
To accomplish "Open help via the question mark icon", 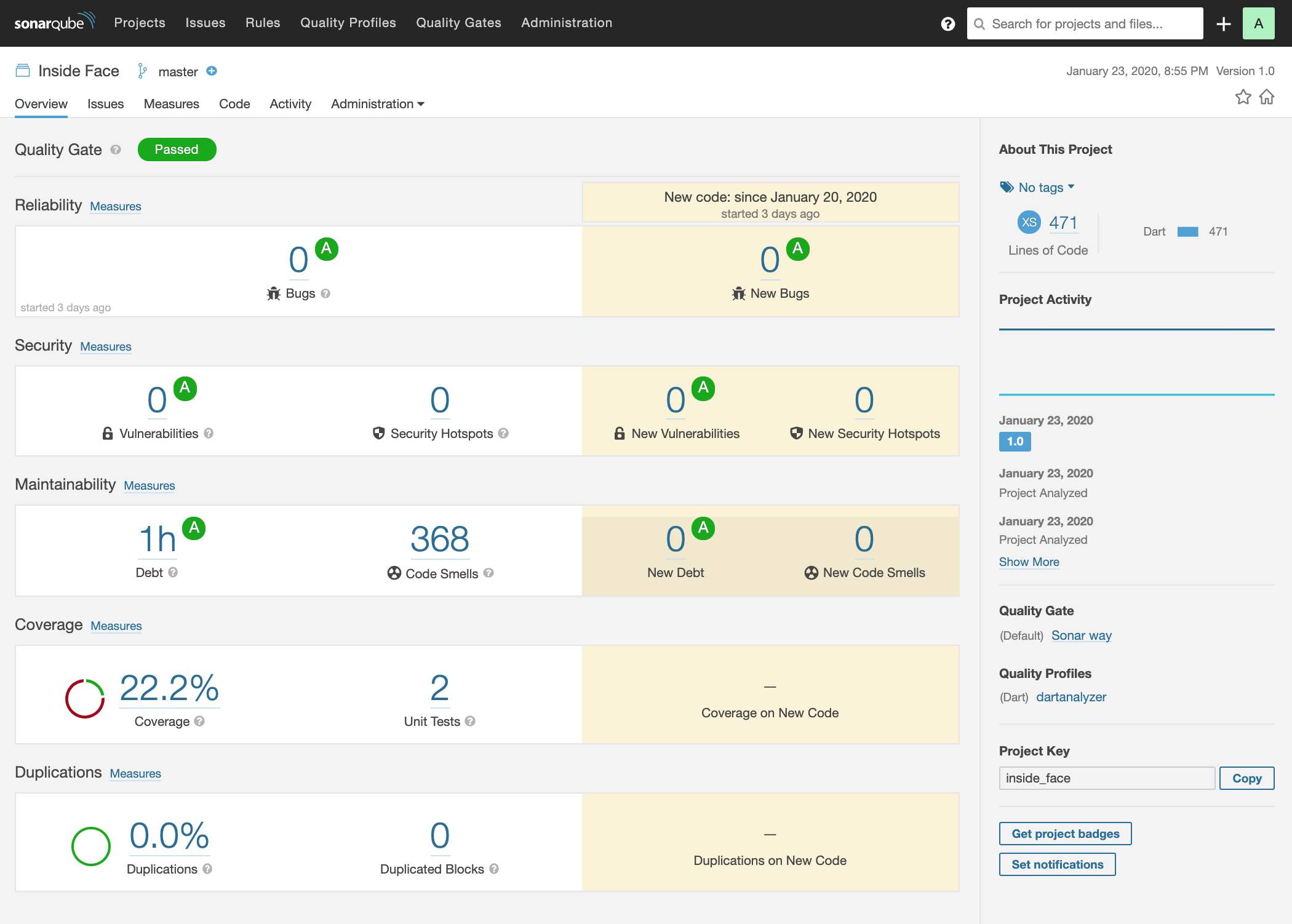I will coord(948,23).
